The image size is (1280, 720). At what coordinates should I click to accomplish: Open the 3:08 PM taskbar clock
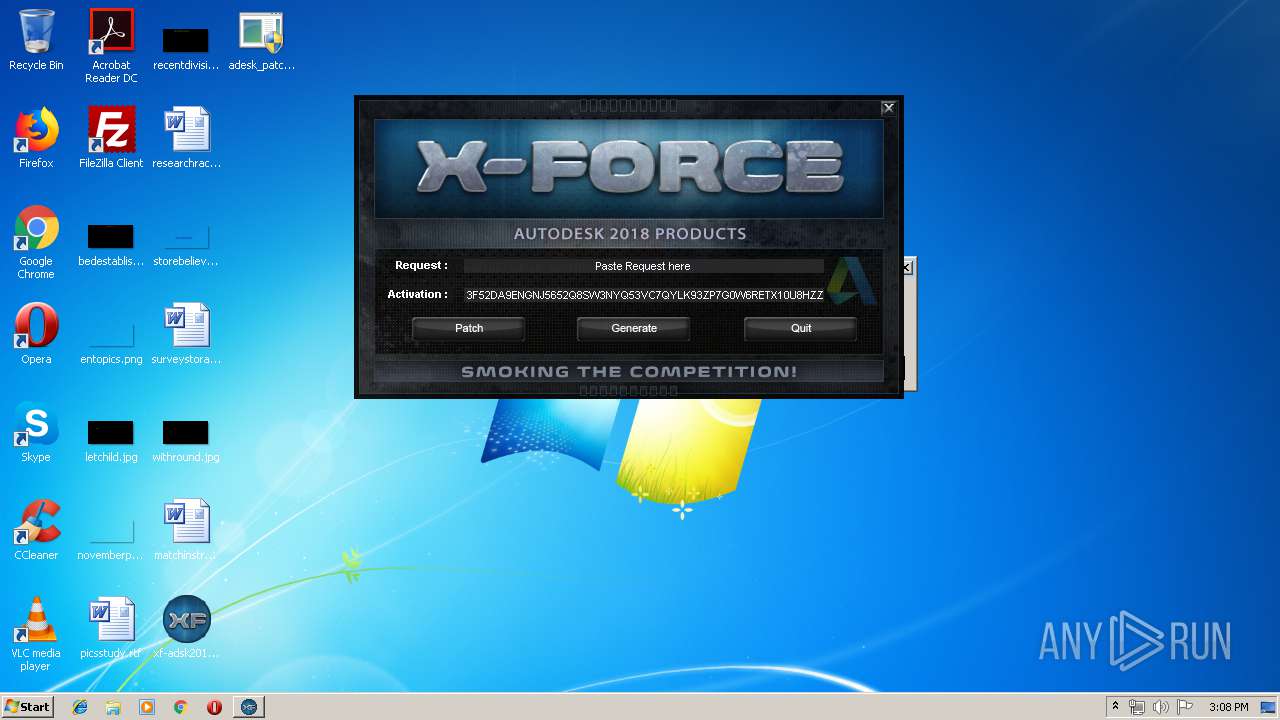tap(1228, 707)
